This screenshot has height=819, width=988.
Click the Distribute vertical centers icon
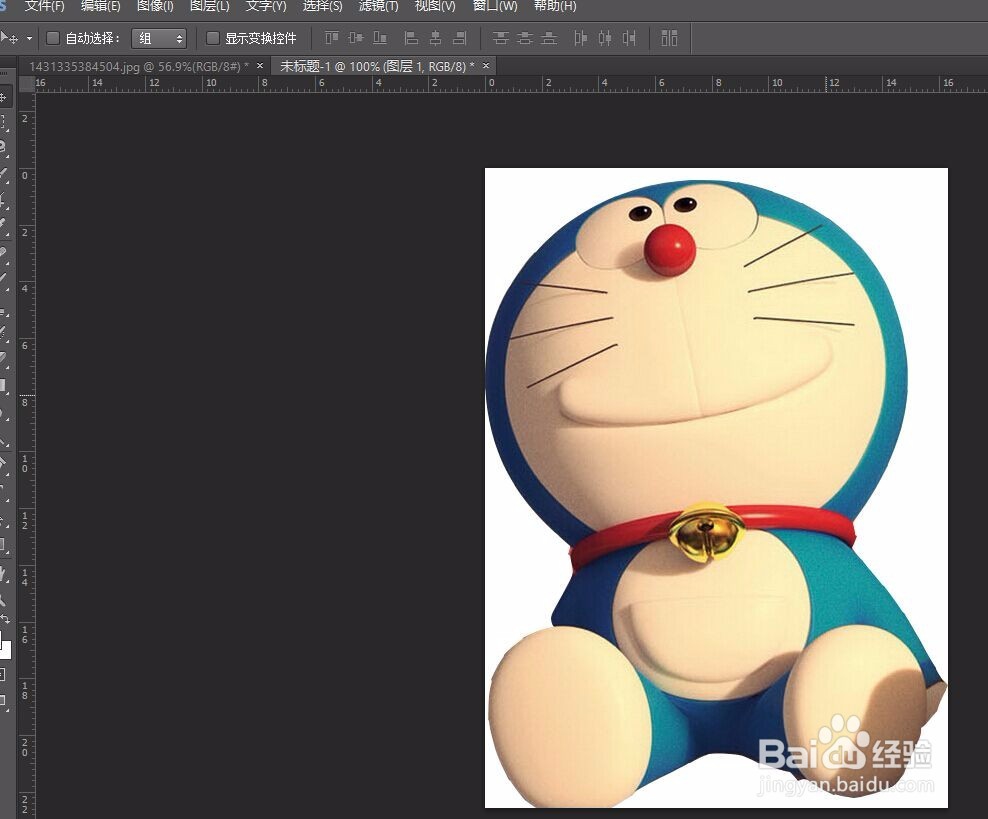pos(525,38)
